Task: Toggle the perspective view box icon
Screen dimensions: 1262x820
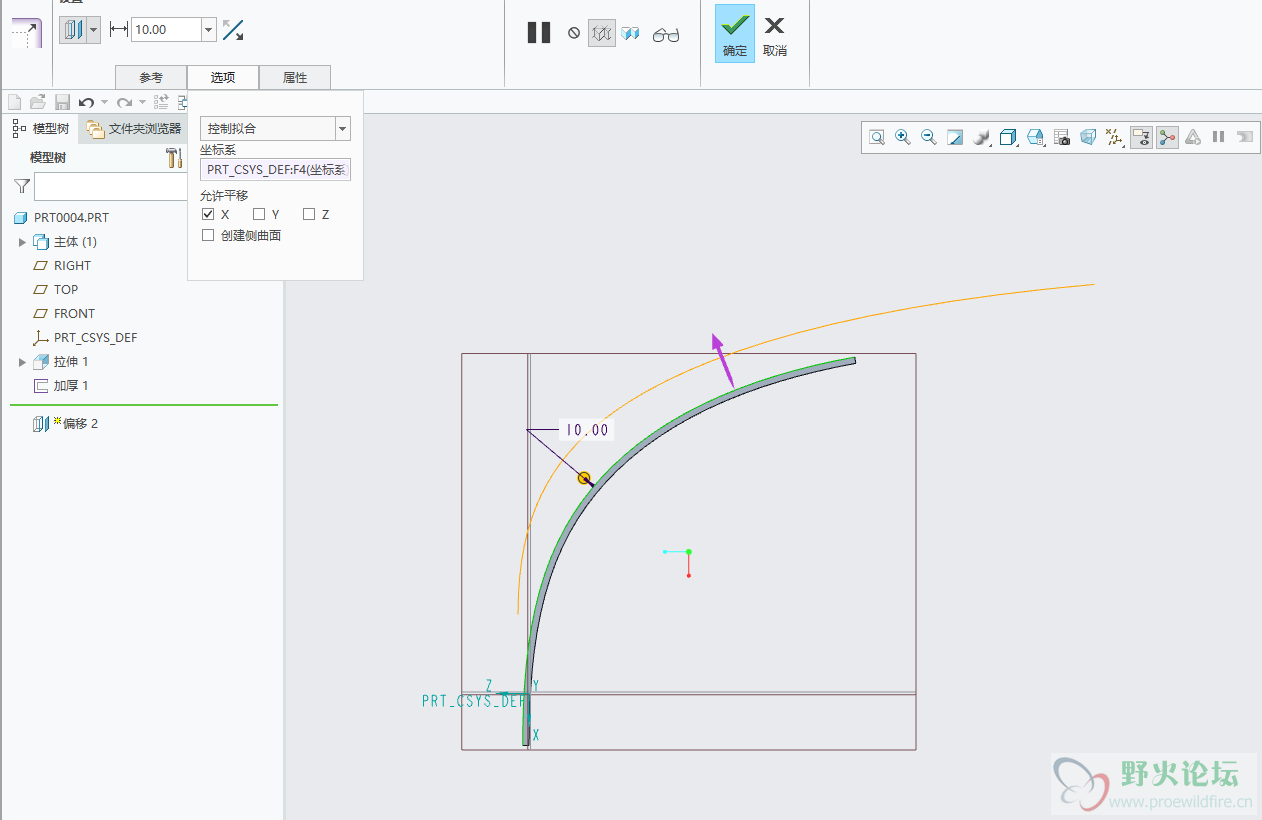Action: 1088,137
